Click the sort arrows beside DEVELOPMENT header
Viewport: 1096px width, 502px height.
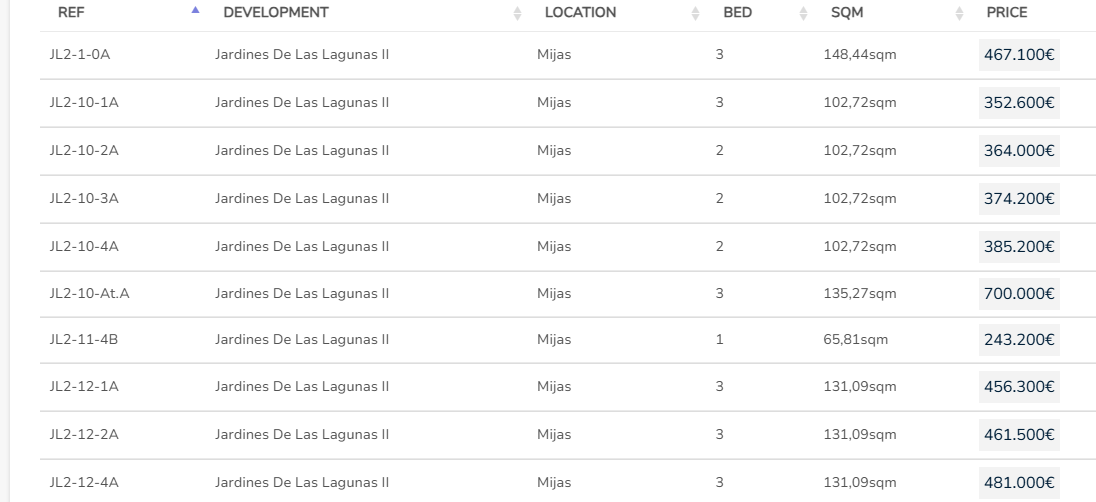(517, 13)
